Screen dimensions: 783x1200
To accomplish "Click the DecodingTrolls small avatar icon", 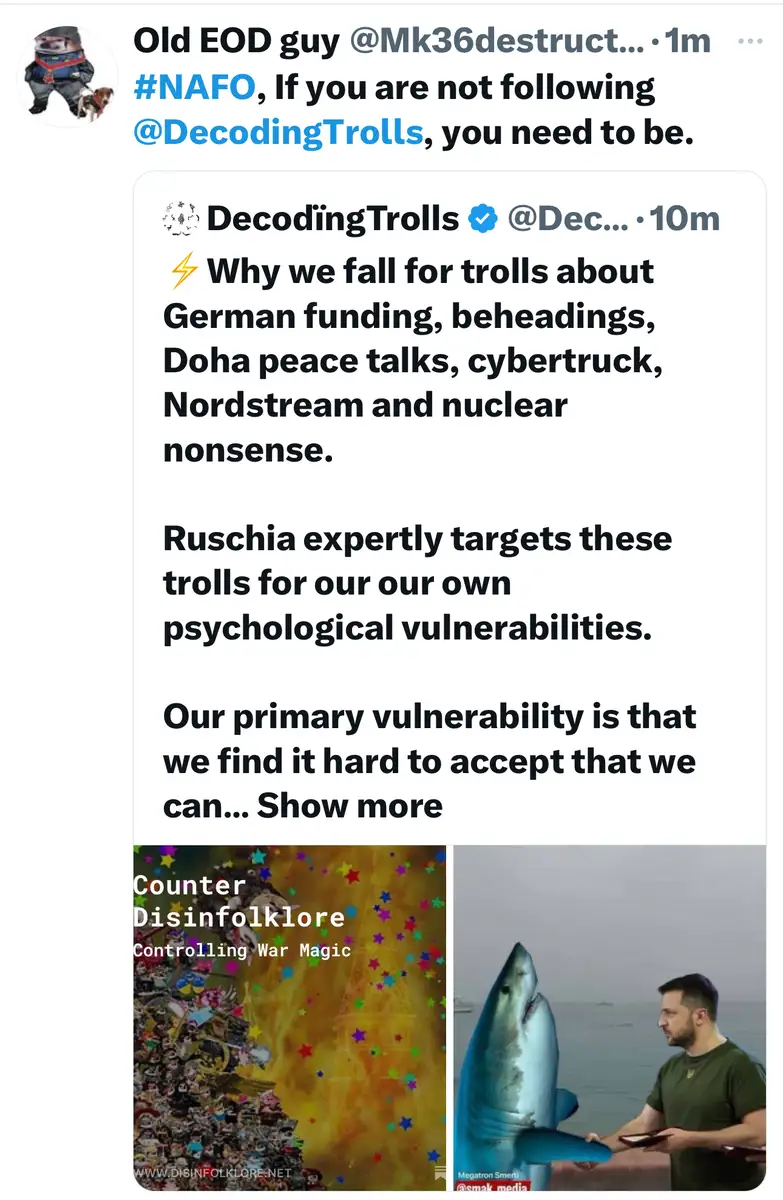I will point(180,218).
